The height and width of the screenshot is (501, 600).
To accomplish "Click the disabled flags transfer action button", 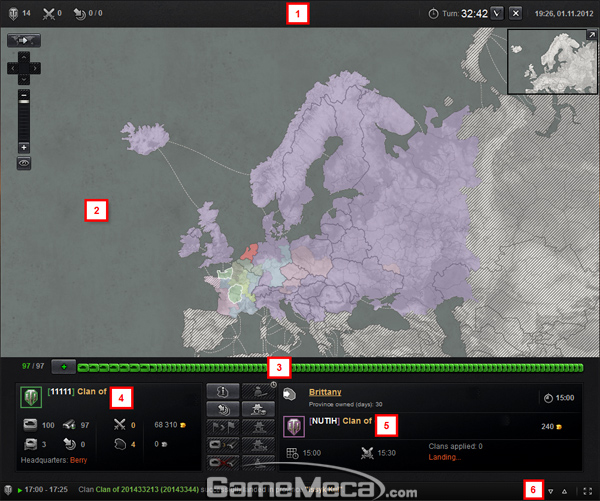I will pyautogui.click(x=223, y=427).
